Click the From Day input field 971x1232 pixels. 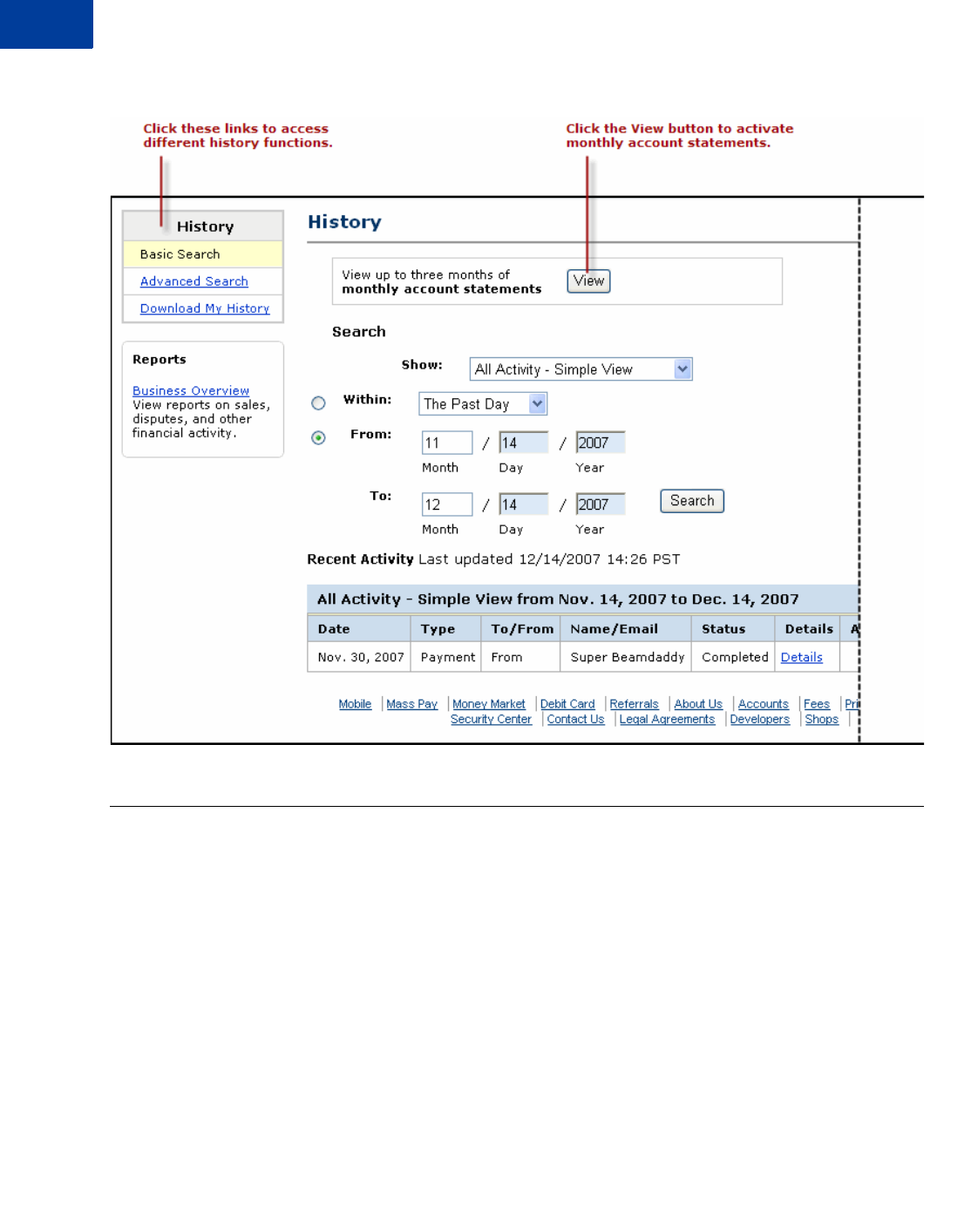[x=524, y=443]
